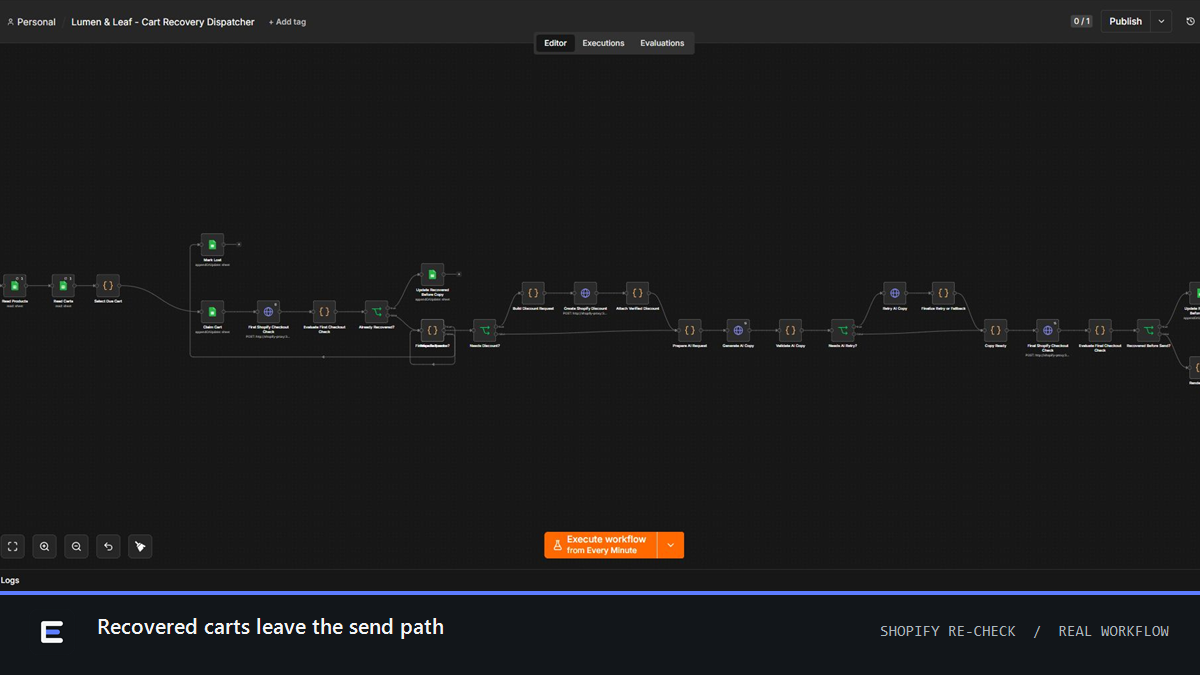The height and width of the screenshot is (675, 1200).
Task: Run Execute workflow from Every Minute
Action: pos(600,545)
